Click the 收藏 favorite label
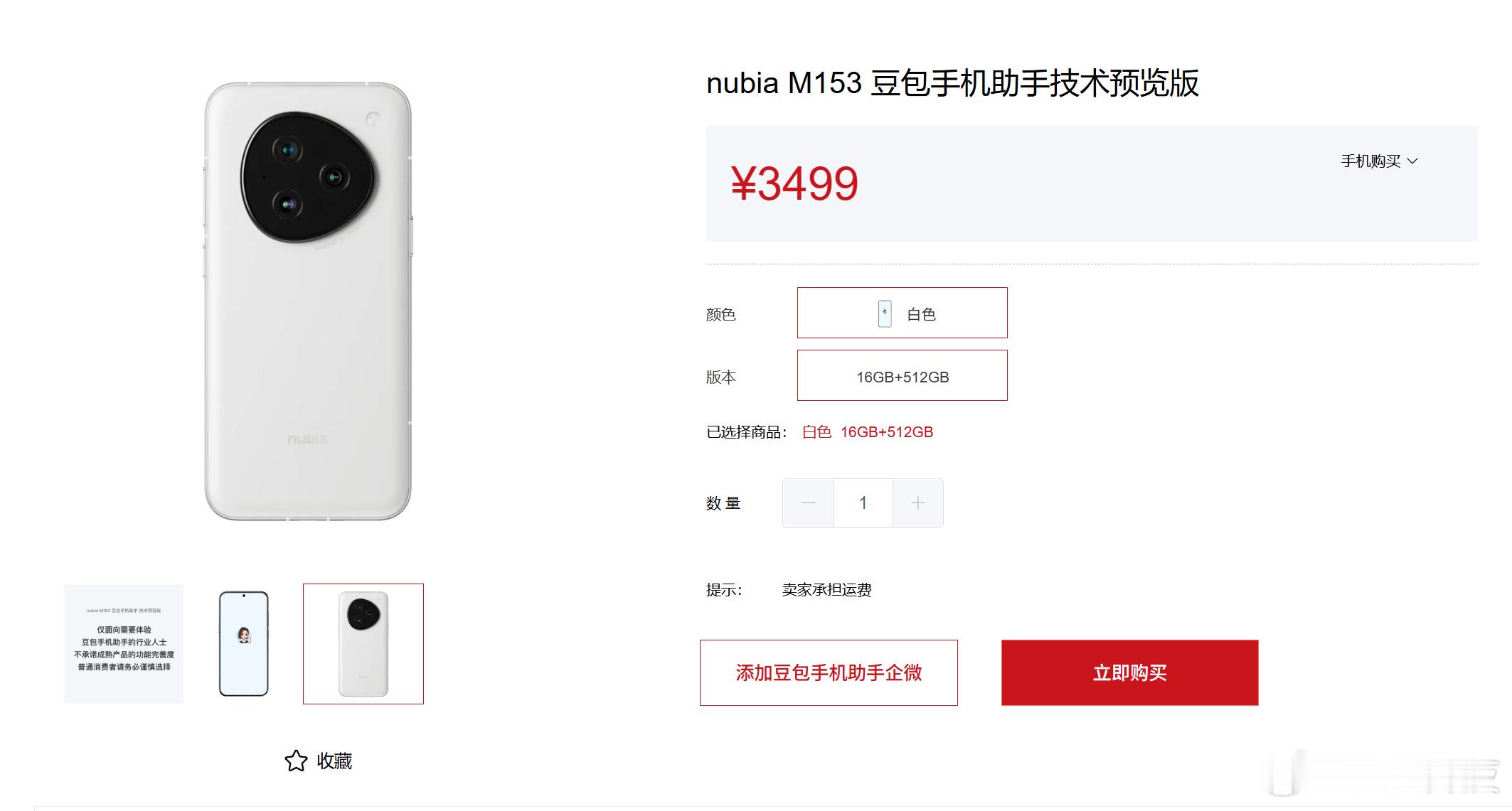 tap(334, 761)
